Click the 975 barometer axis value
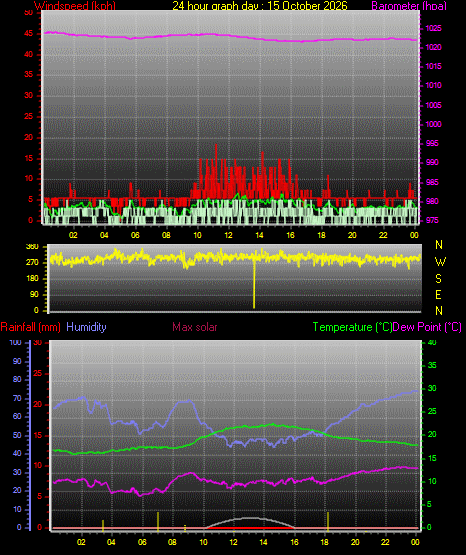The image size is (466, 555). point(432,221)
